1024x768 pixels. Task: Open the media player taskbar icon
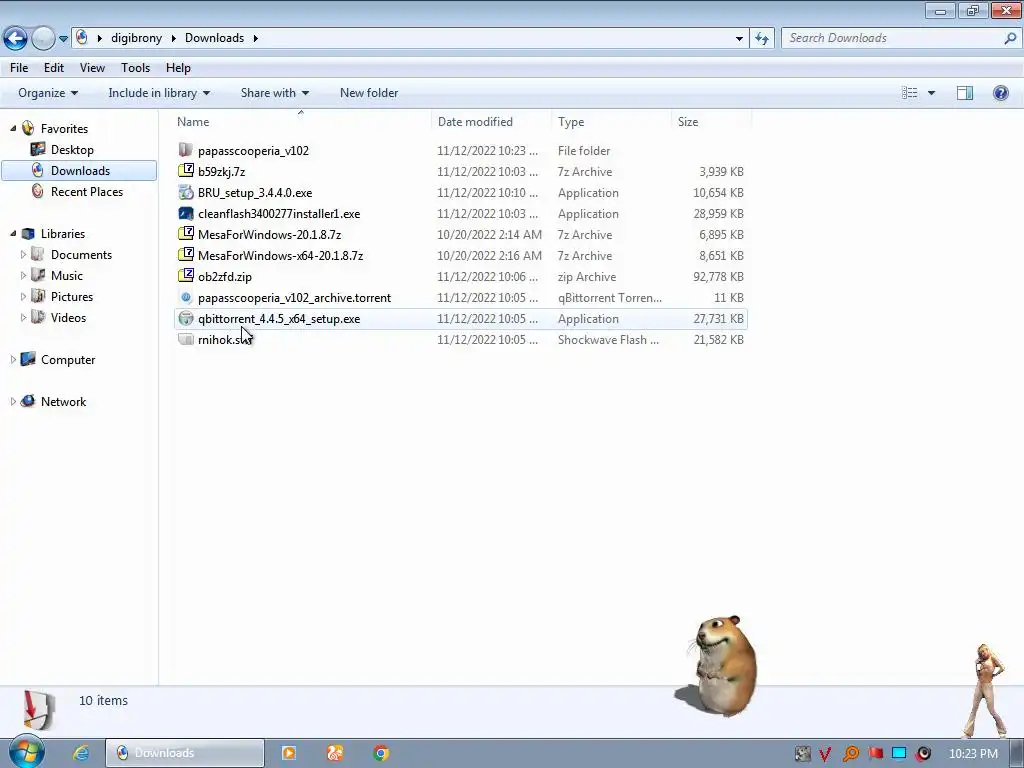coord(289,753)
